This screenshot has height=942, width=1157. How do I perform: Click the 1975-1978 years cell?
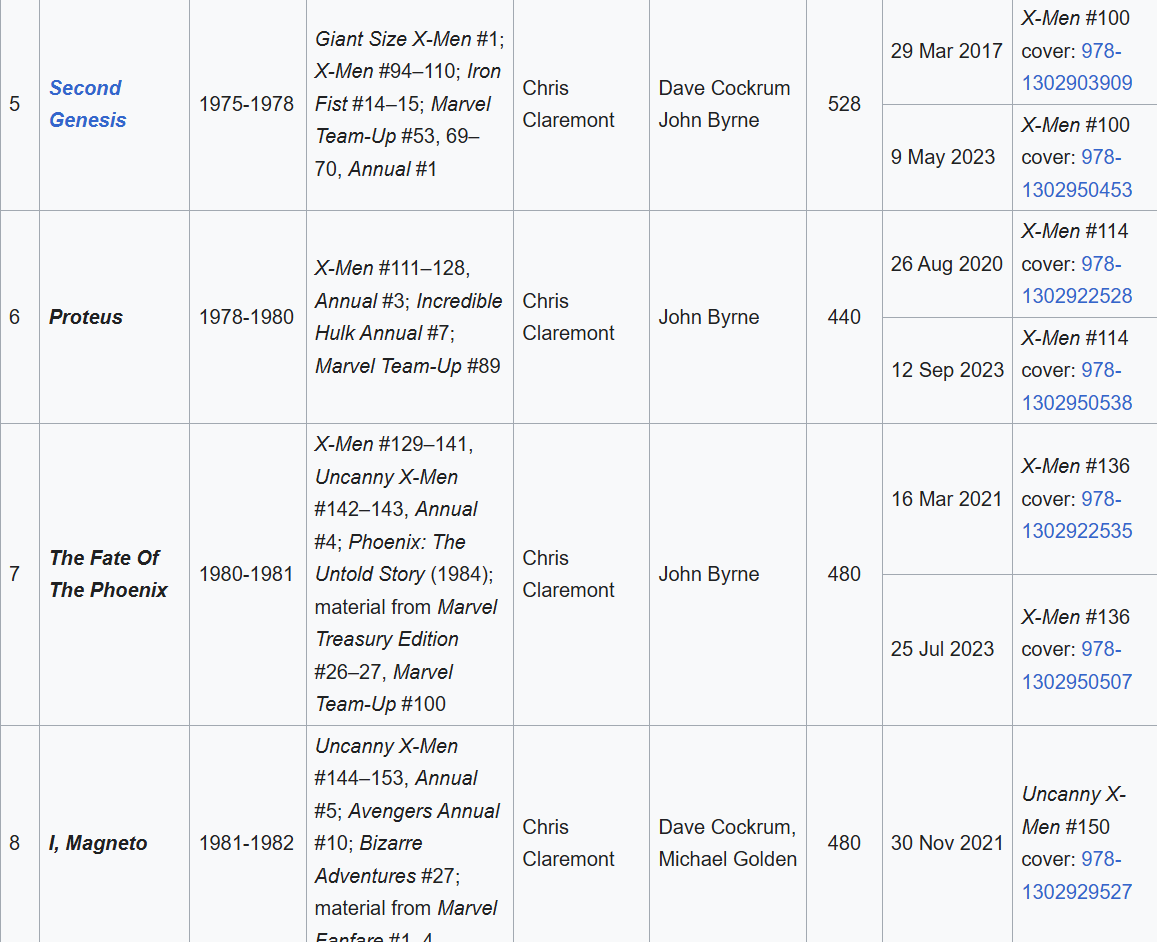coord(246,104)
